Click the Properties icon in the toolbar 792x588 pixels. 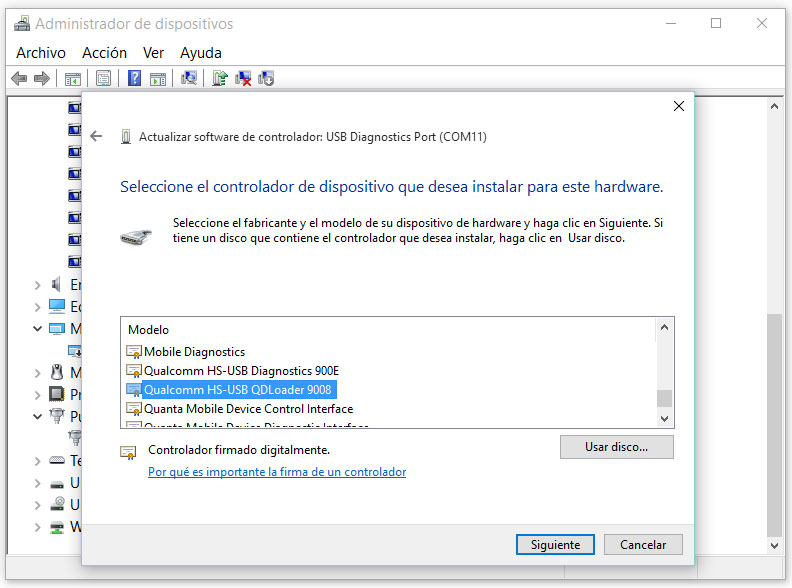(103, 78)
